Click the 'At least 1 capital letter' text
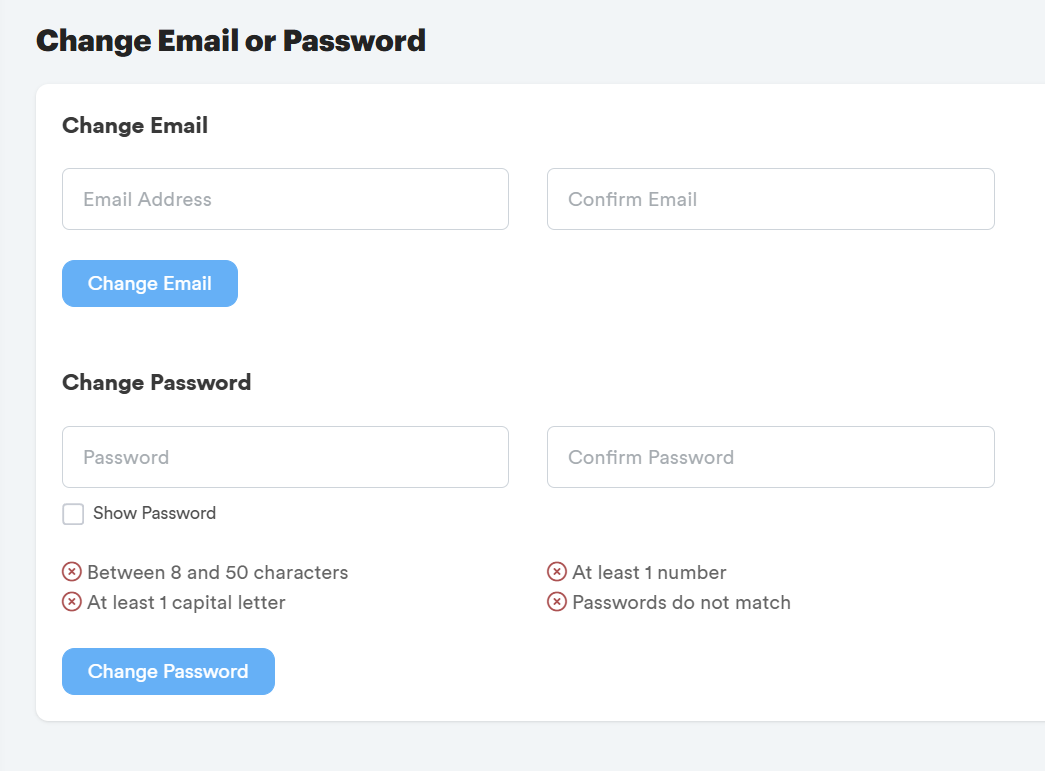This screenshot has width=1045, height=771. click(186, 603)
